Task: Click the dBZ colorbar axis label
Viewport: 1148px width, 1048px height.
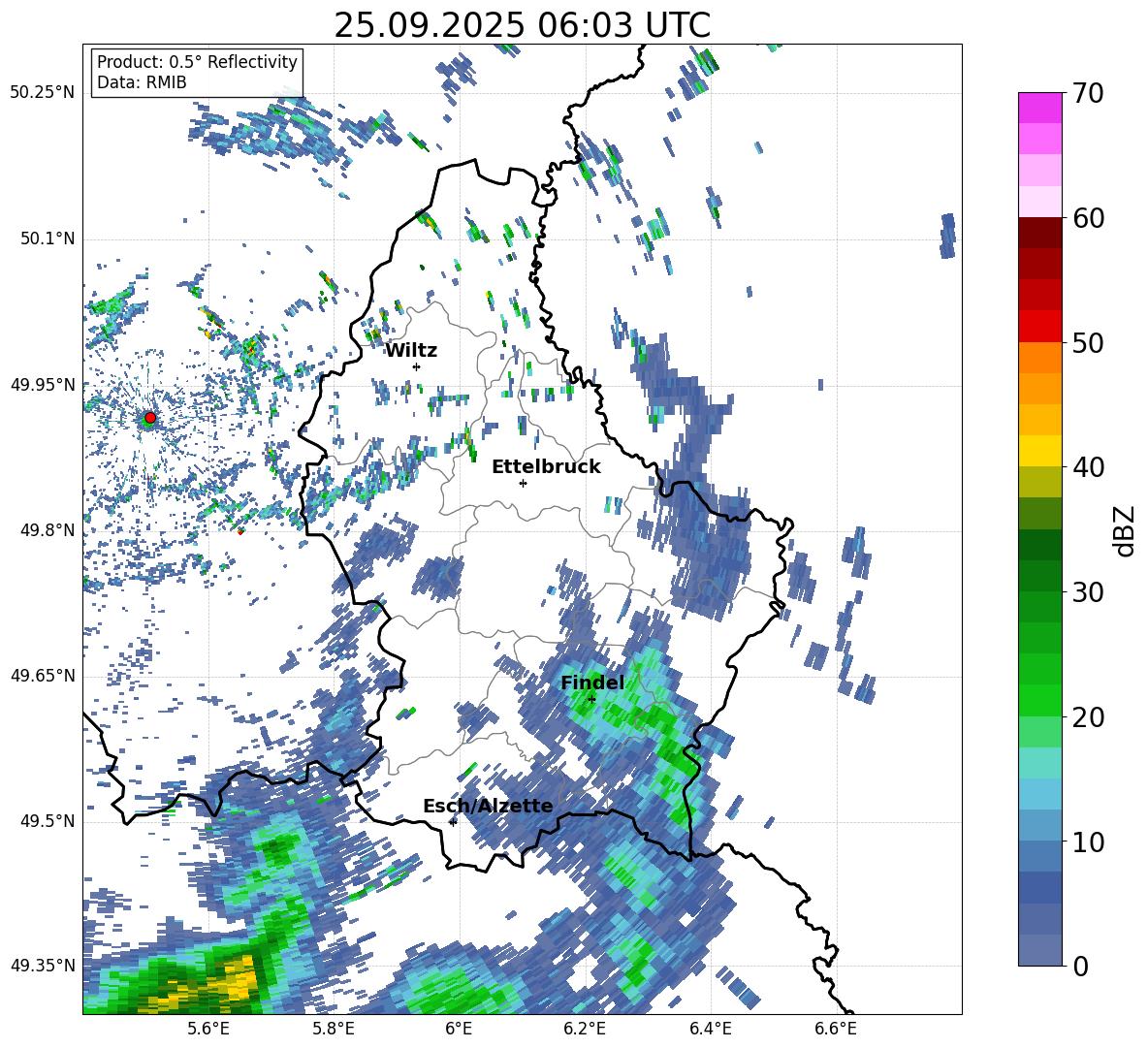Action: click(1126, 530)
